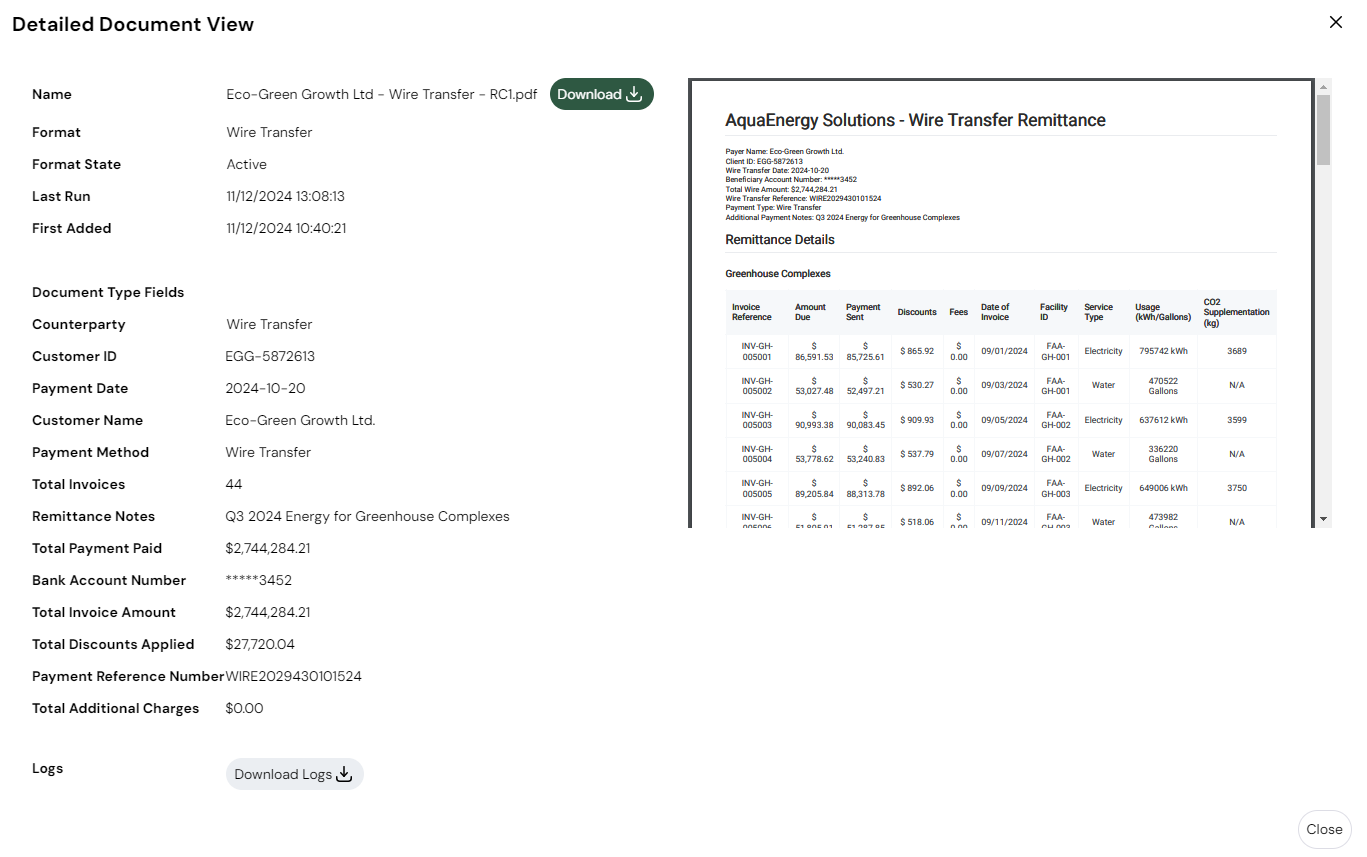Select Last Run timestamp 11/12/2024 13:08:13
Viewport: 1367px width, 857px height.
point(286,196)
